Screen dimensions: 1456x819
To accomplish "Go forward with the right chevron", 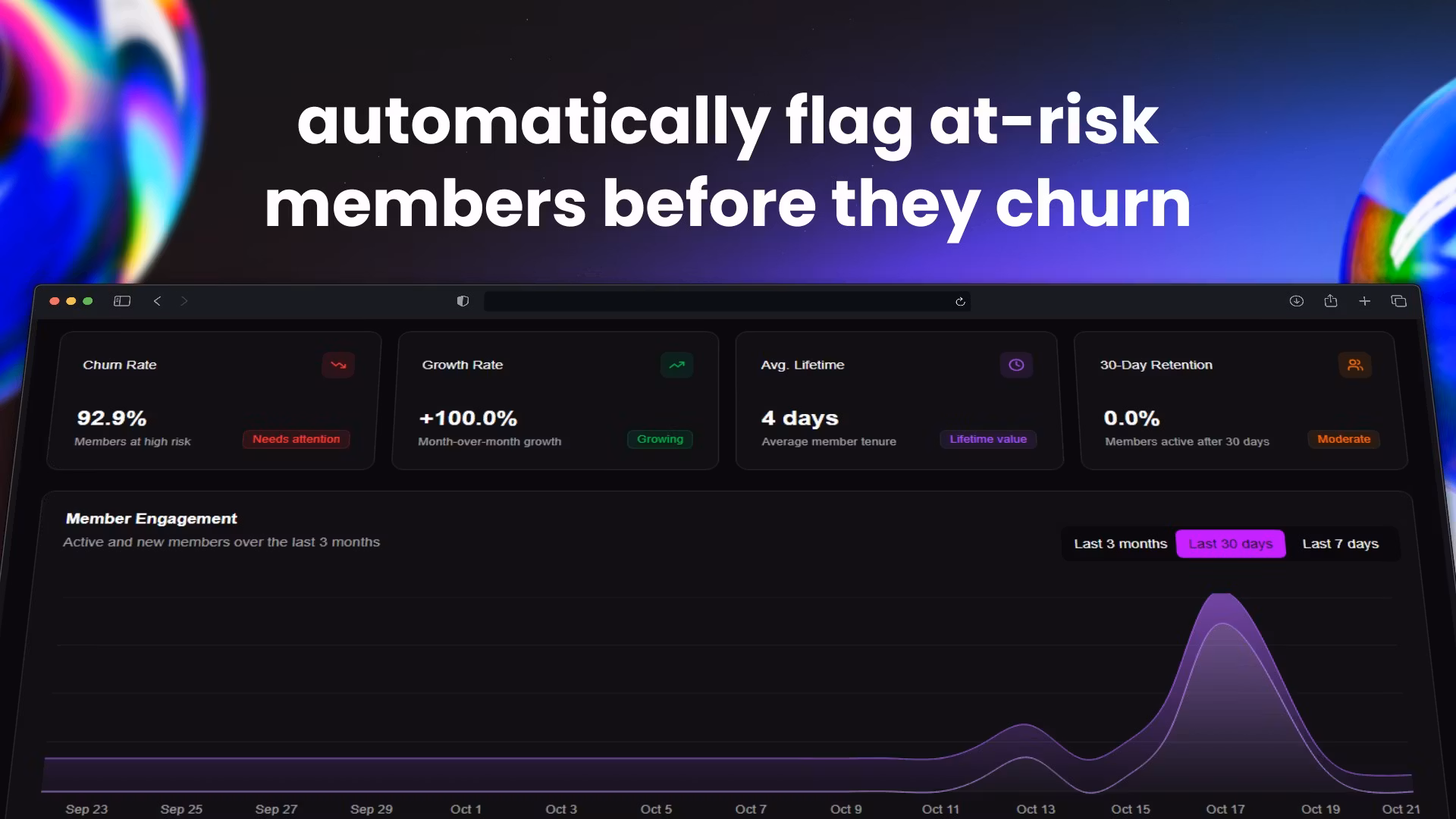I will tap(184, 301).
